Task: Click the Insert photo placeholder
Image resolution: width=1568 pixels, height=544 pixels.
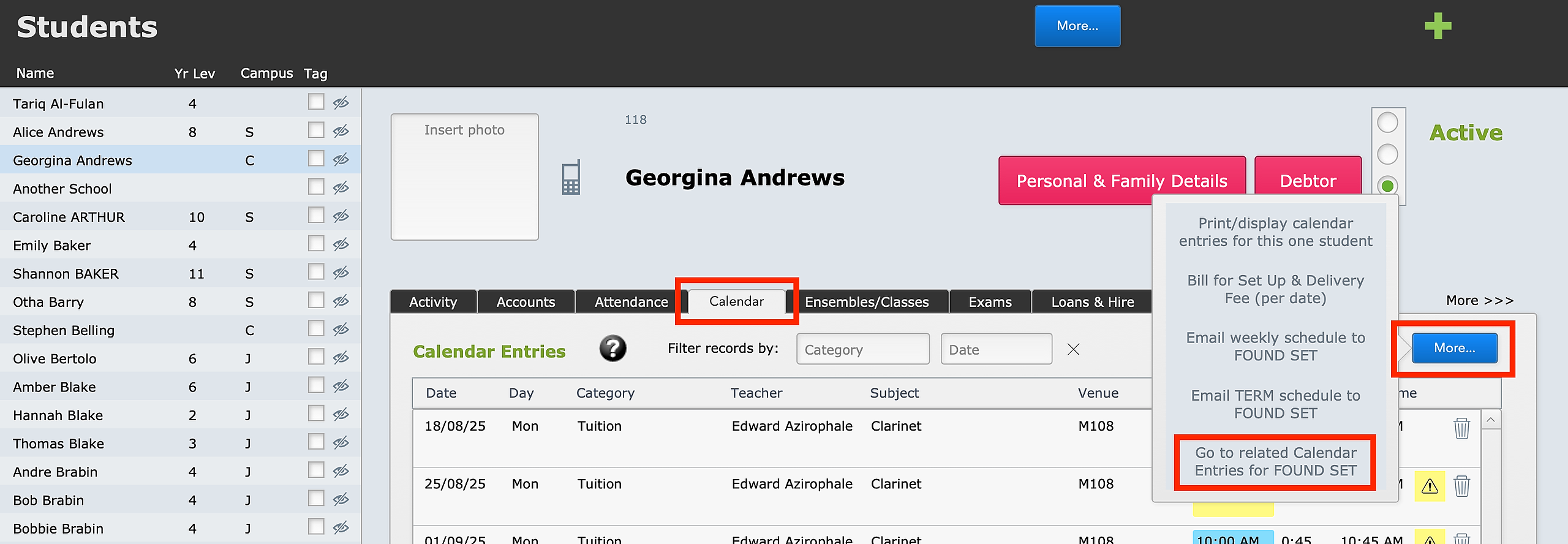Action: (x=465, y=176)
